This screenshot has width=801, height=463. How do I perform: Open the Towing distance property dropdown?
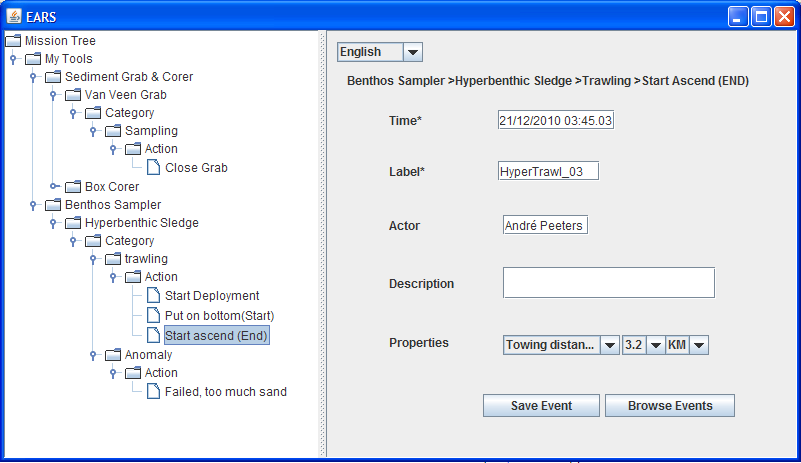pyautogui.click(x=609, y=345)
